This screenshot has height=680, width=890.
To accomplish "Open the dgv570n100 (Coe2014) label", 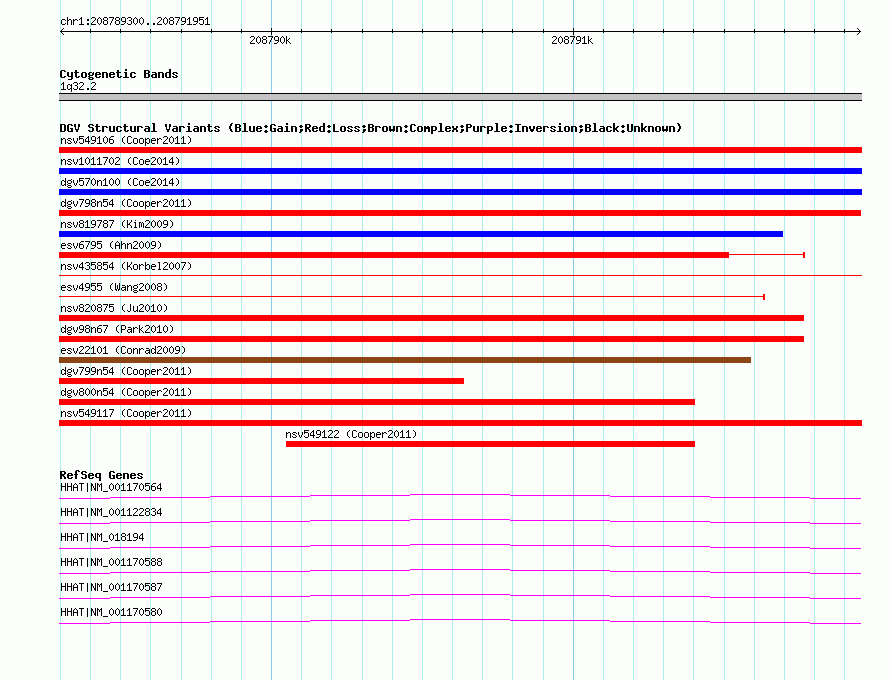I will pos(120,182).
